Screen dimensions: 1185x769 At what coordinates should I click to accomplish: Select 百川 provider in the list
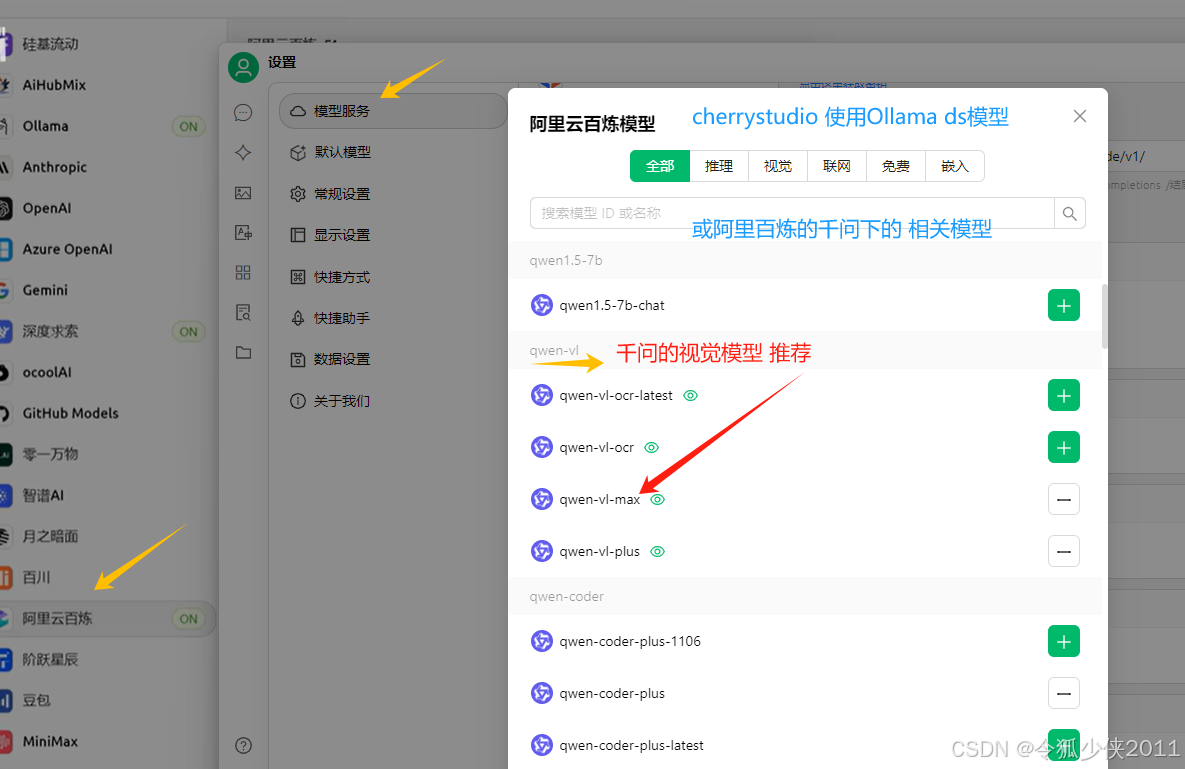click(107, 577)
